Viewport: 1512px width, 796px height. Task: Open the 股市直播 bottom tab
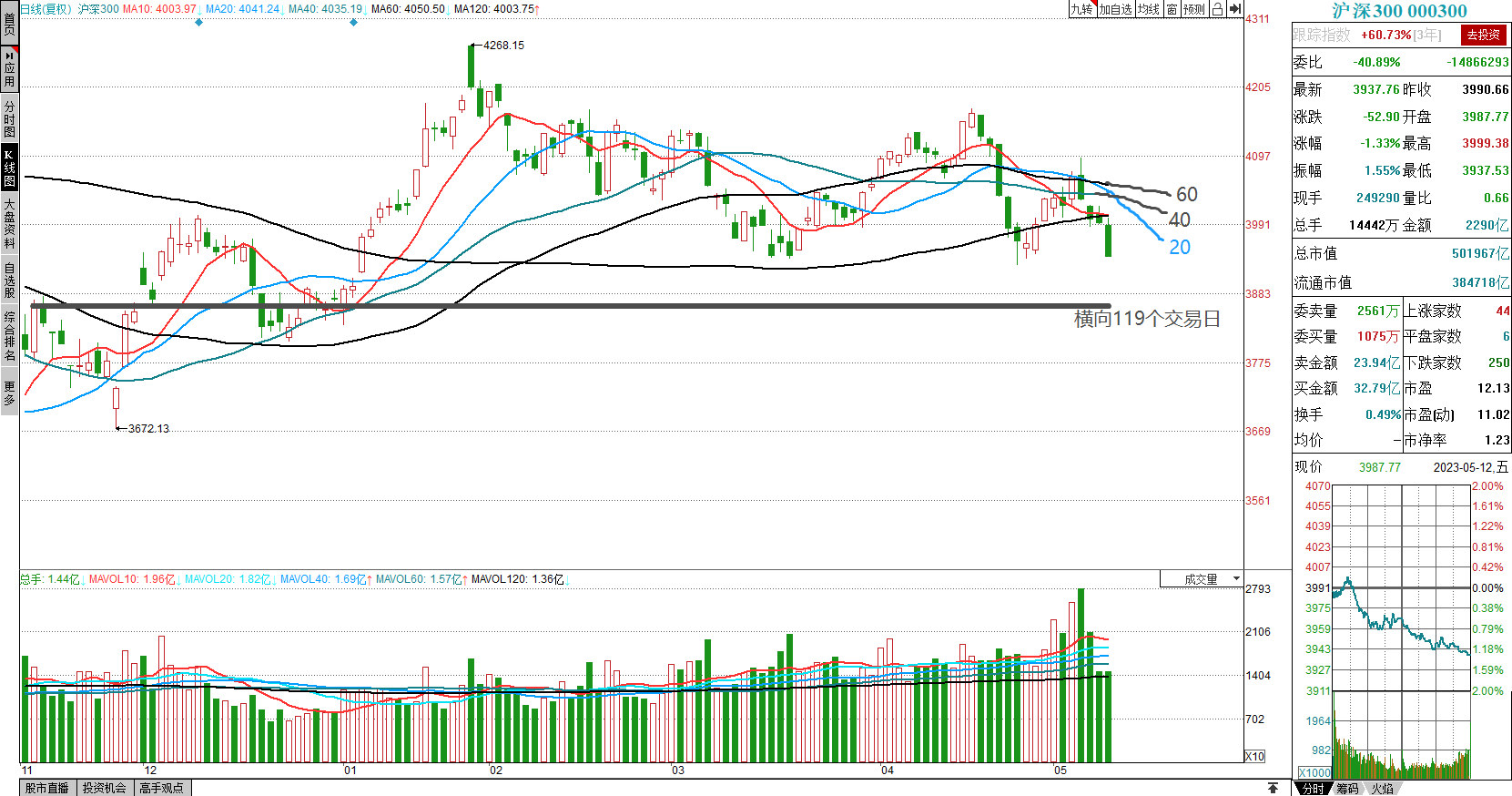pyautogui.click(x=47, y=788)
